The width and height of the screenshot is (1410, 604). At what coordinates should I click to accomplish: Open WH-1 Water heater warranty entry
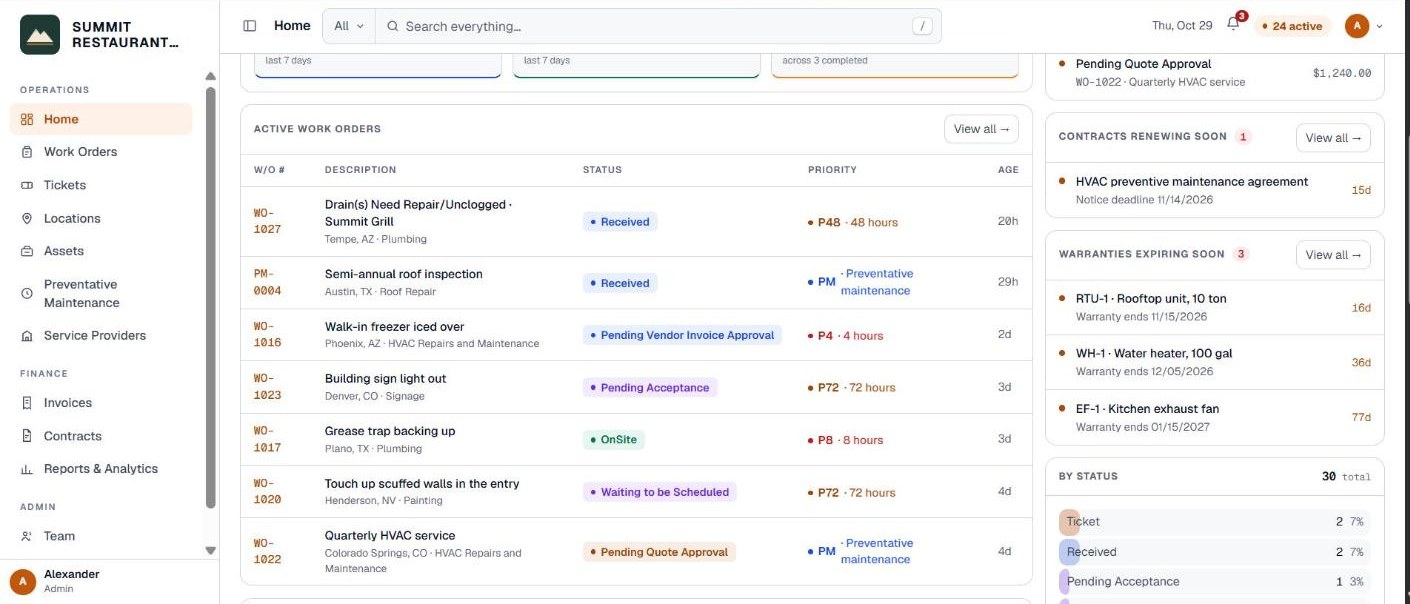coord(1215,362)
